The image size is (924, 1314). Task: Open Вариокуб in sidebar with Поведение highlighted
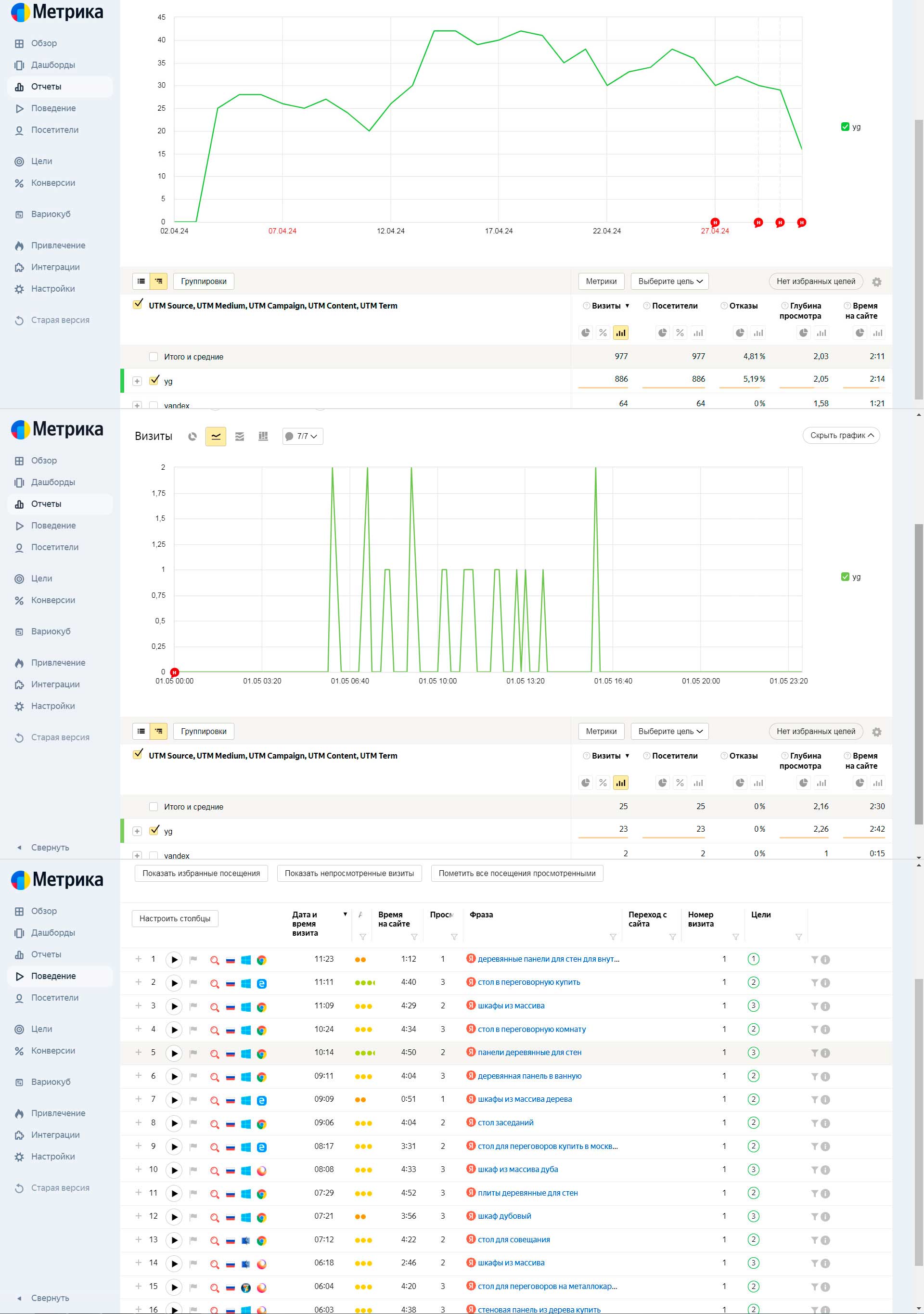(x=51, y=1082)
